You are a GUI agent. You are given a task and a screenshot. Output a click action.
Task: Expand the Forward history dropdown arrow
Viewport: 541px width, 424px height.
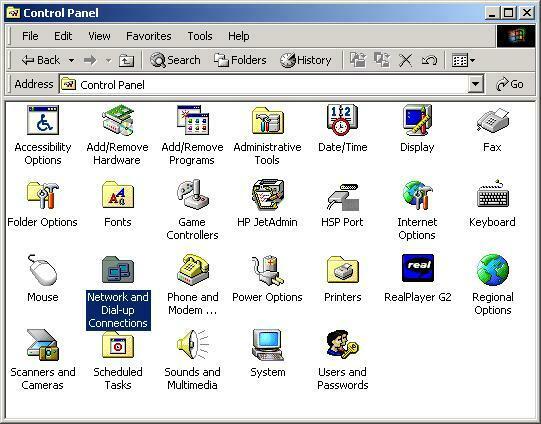[x=108, y=60]
